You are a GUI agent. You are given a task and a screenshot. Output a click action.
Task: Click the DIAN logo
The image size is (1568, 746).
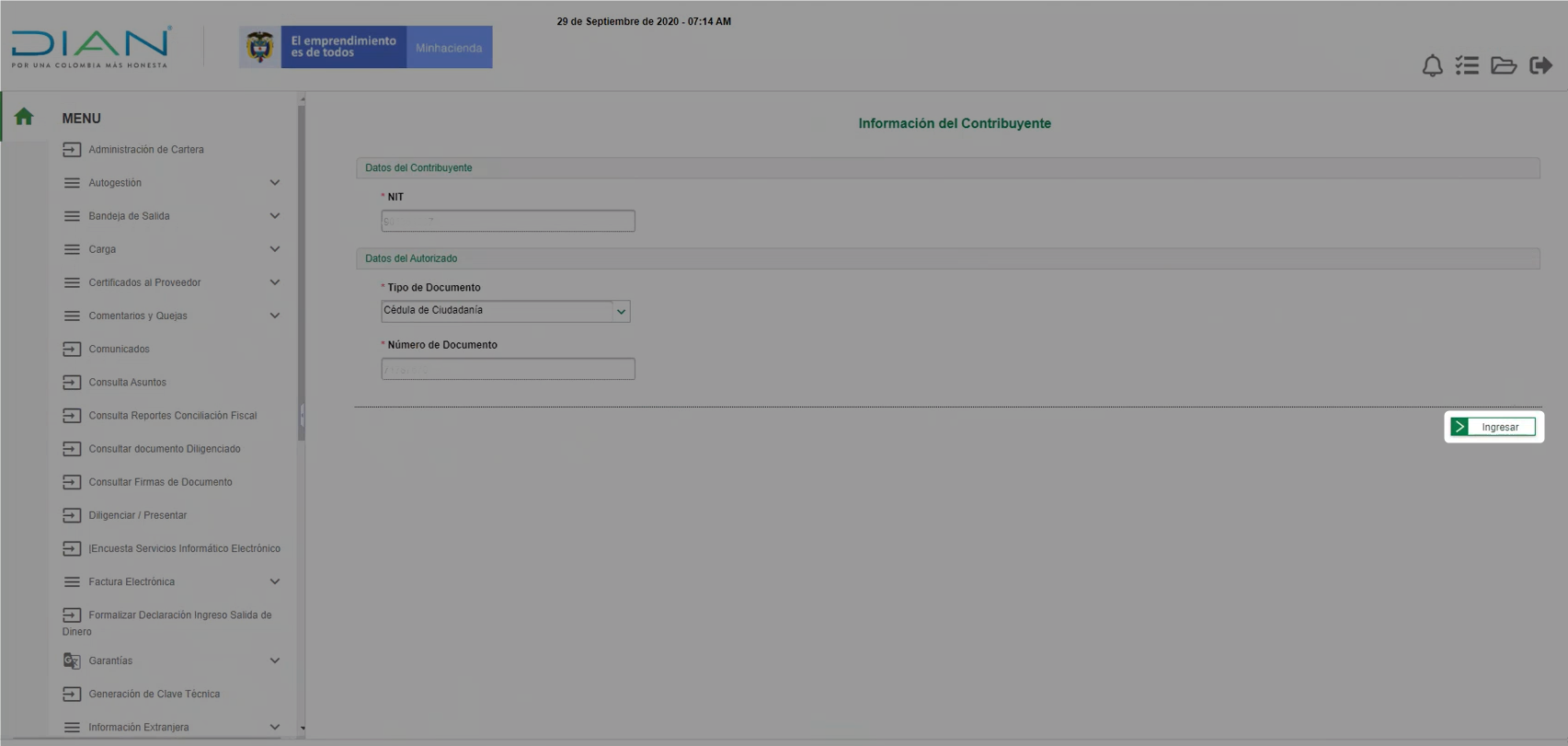coord(90,47)
